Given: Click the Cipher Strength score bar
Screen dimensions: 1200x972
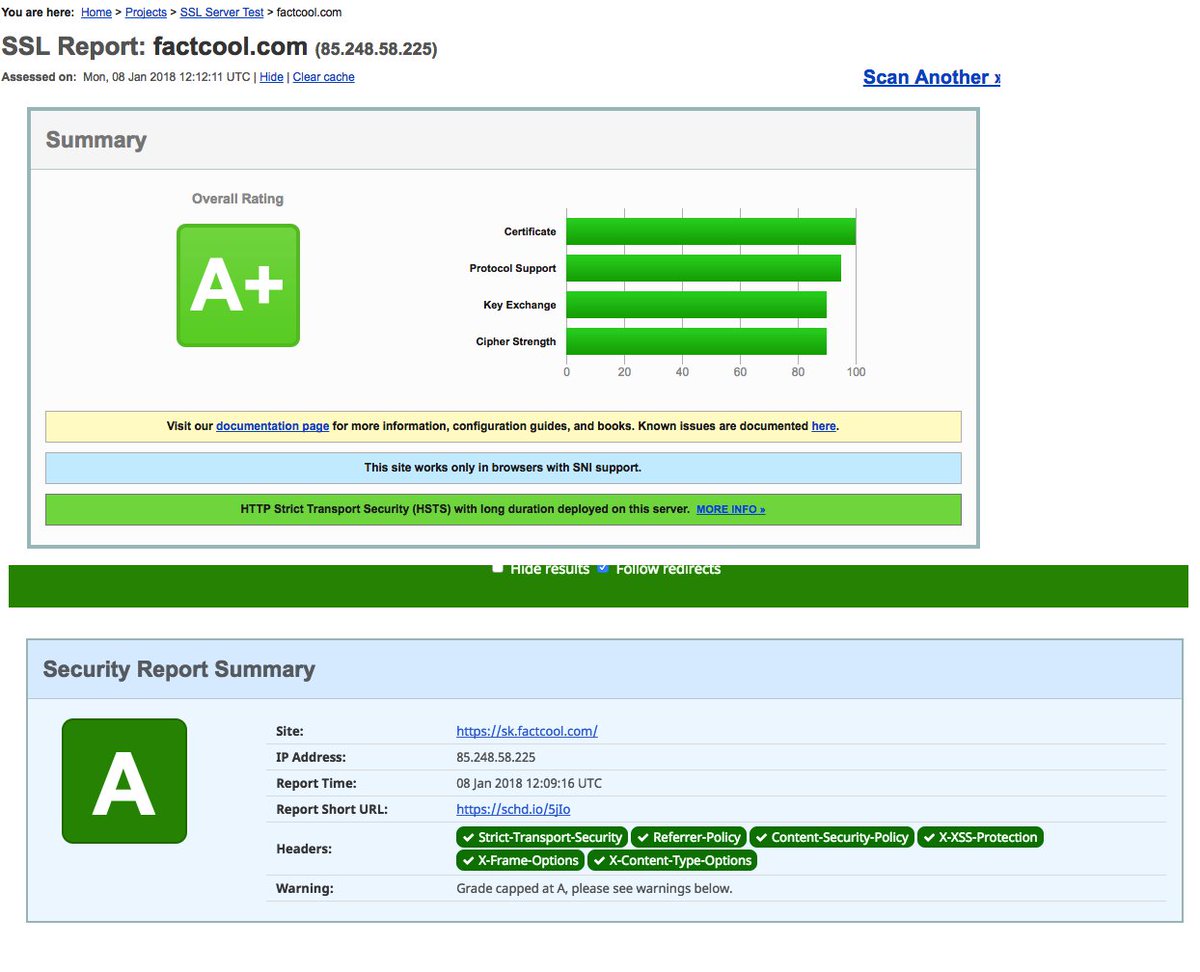Looking at the screenshot, I should [697, 341].
